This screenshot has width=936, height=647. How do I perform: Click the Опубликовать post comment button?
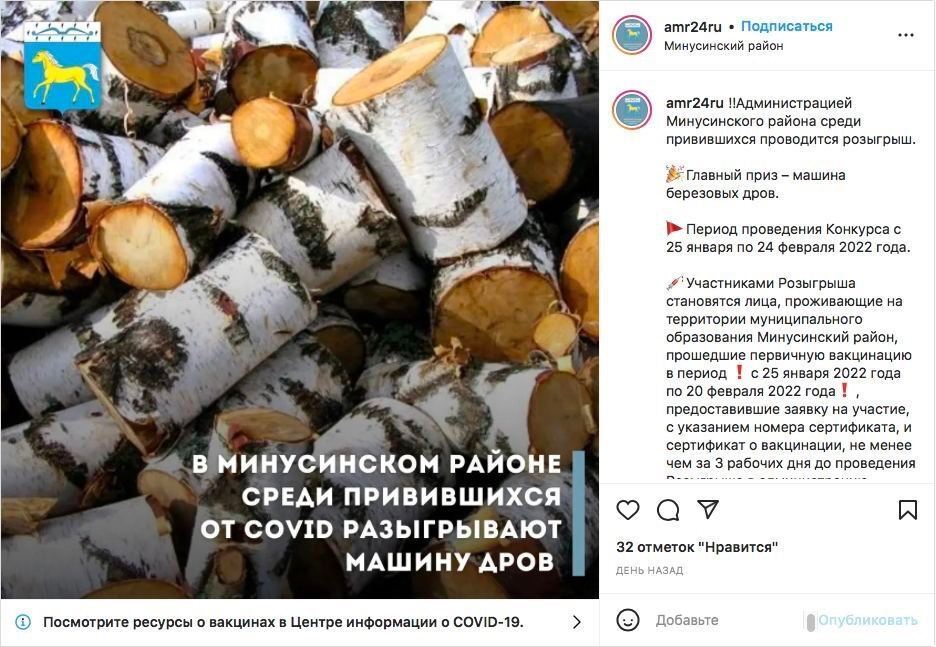[867, 620]
